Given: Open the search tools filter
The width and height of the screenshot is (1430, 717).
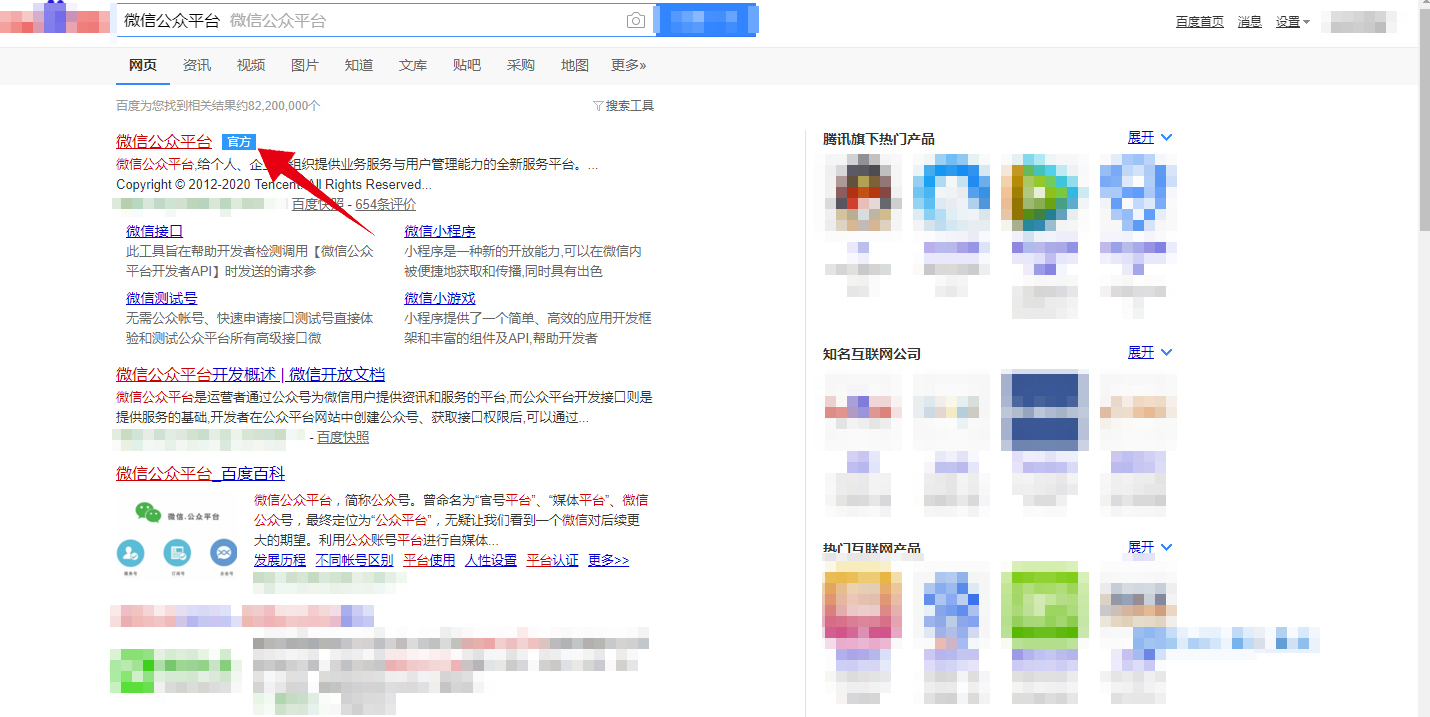Looking at the screenshot, I should tap(624, 105).
